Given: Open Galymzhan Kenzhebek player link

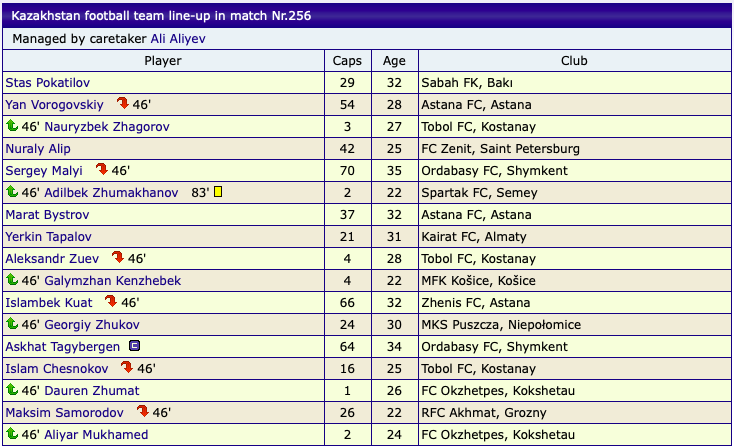Looking at the screenshot, I should tap(113, 281).
